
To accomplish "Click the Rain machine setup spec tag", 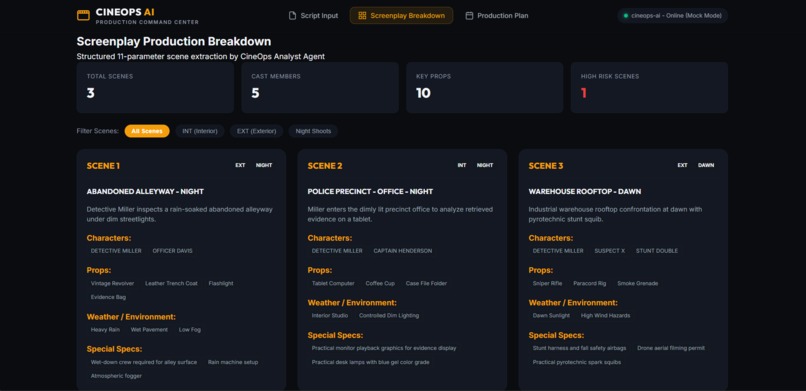I will 233,362.
